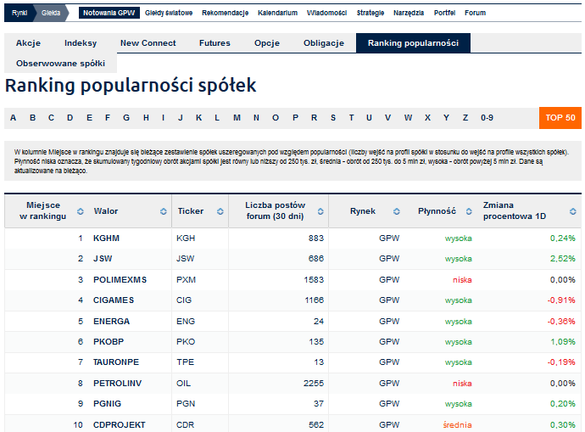The width and height of the screenshot is (585, 432).
Task: Sort table using Płynność arrow icon
Action: tap(469, 212)
